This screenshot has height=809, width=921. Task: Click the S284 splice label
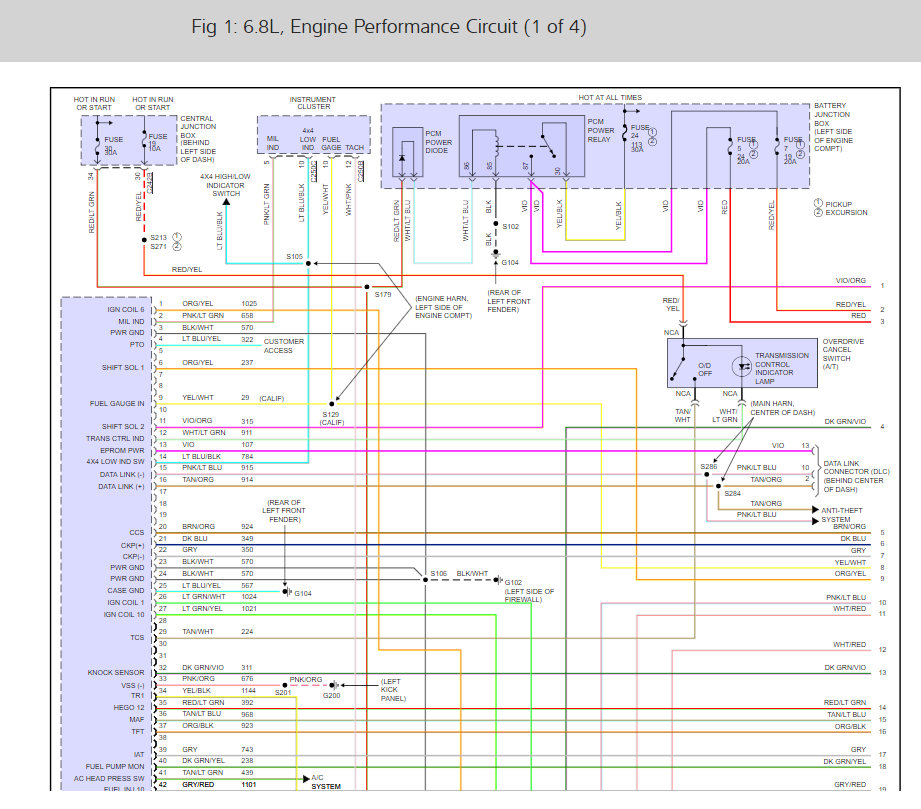coord(732,494)
